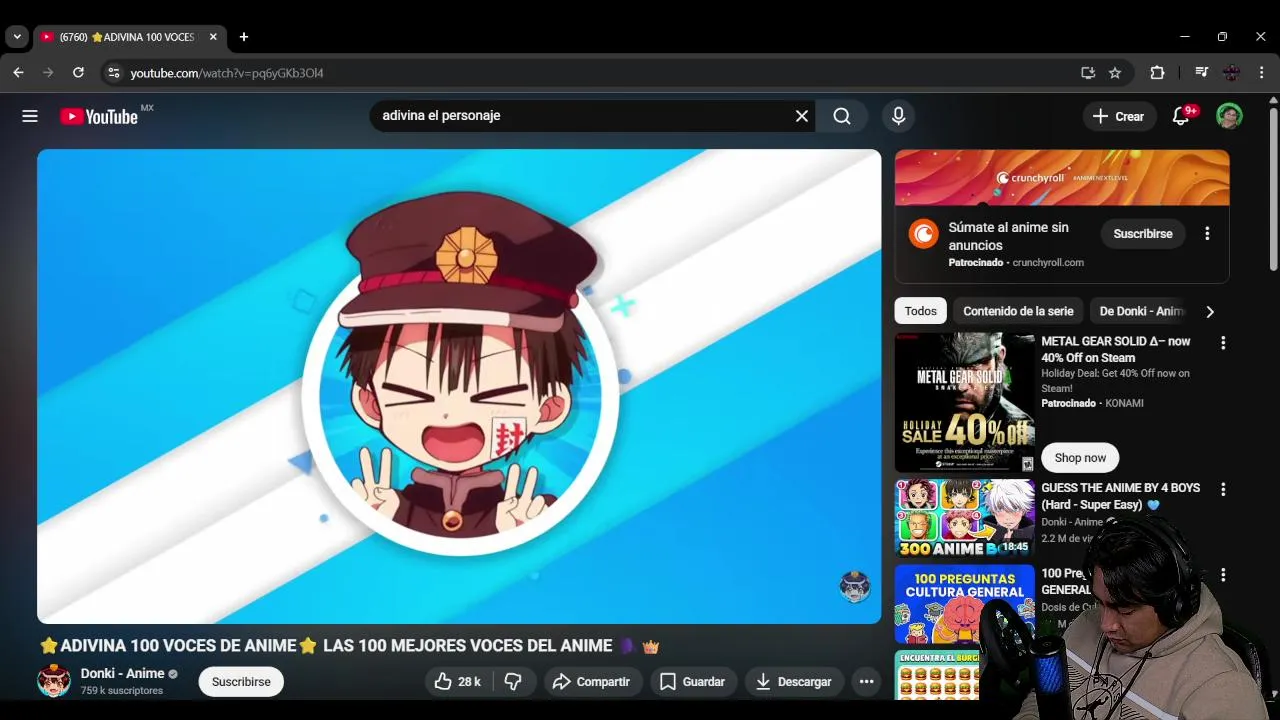Run search with magnifier button
1280x720 pixels.
coord(842,116)
